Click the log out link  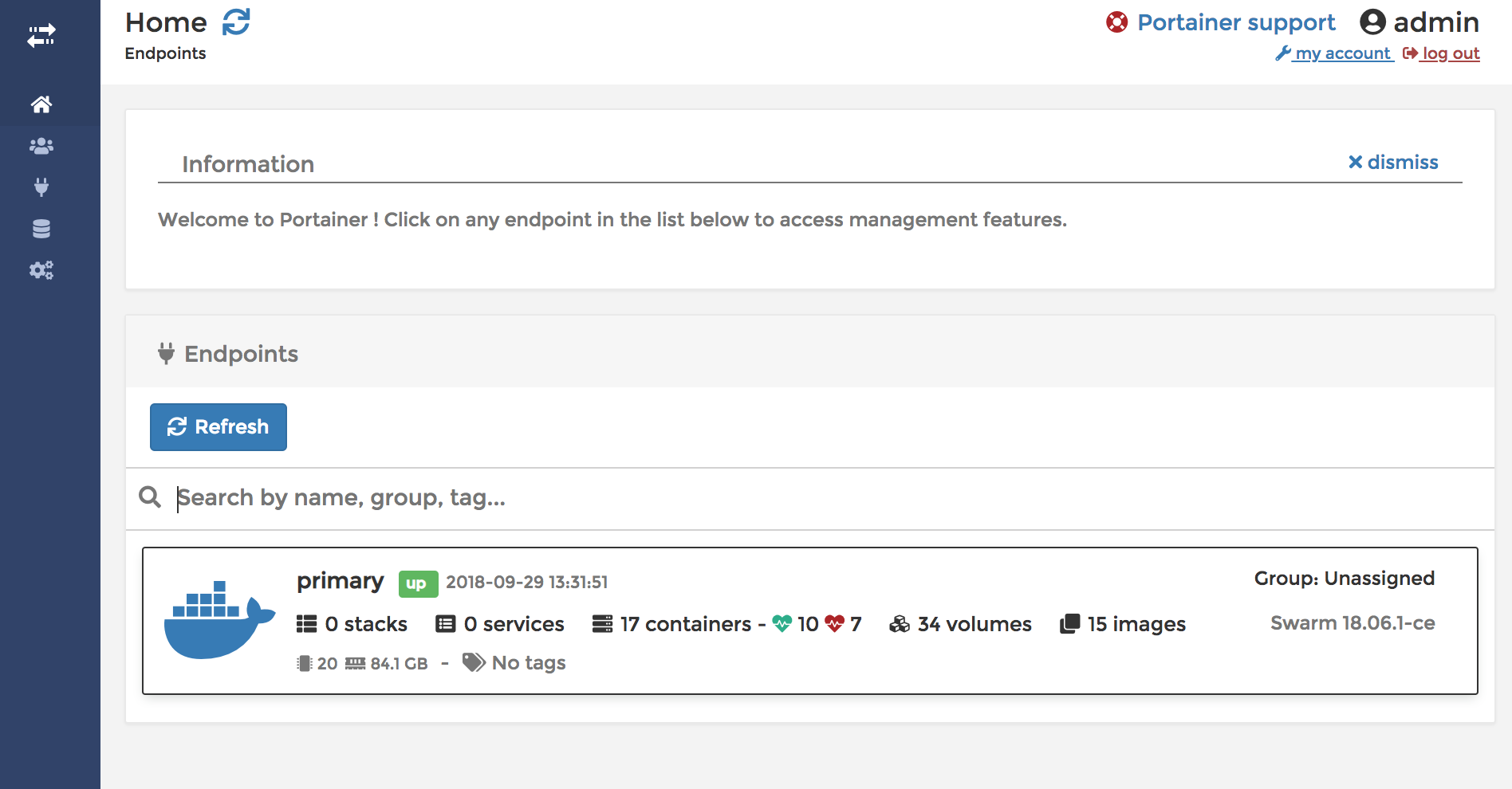(1451, 53)
